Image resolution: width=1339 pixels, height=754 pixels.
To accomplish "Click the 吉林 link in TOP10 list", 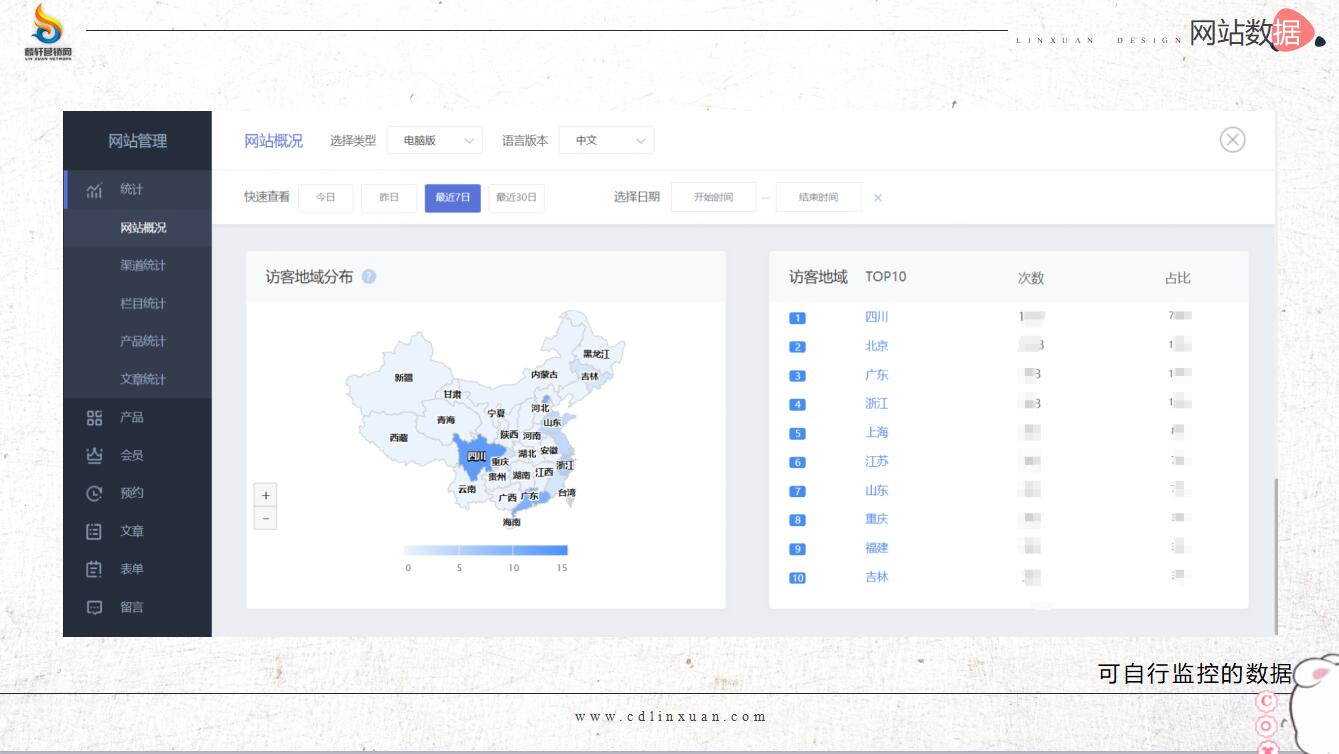I will click(877, 577).
